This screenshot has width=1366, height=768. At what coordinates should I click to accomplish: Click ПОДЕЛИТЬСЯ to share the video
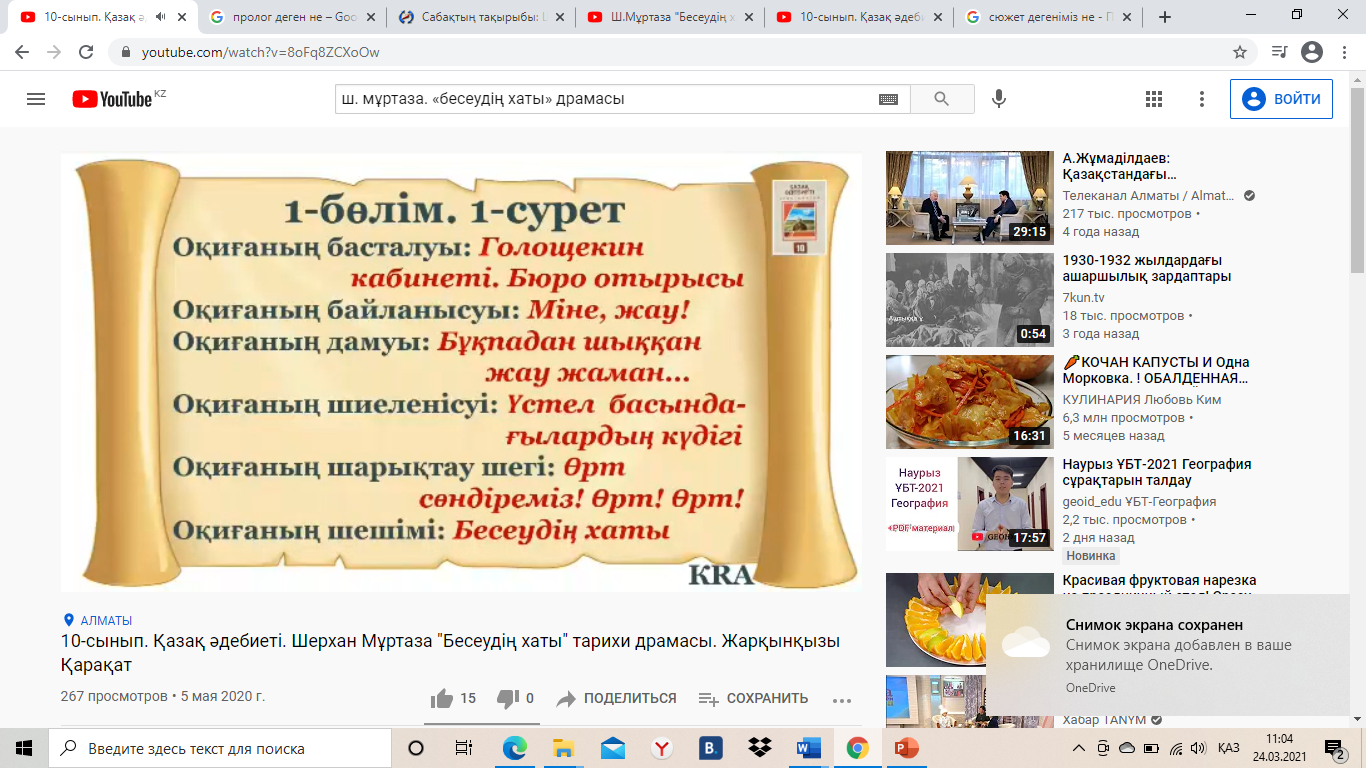click(616, 699)
